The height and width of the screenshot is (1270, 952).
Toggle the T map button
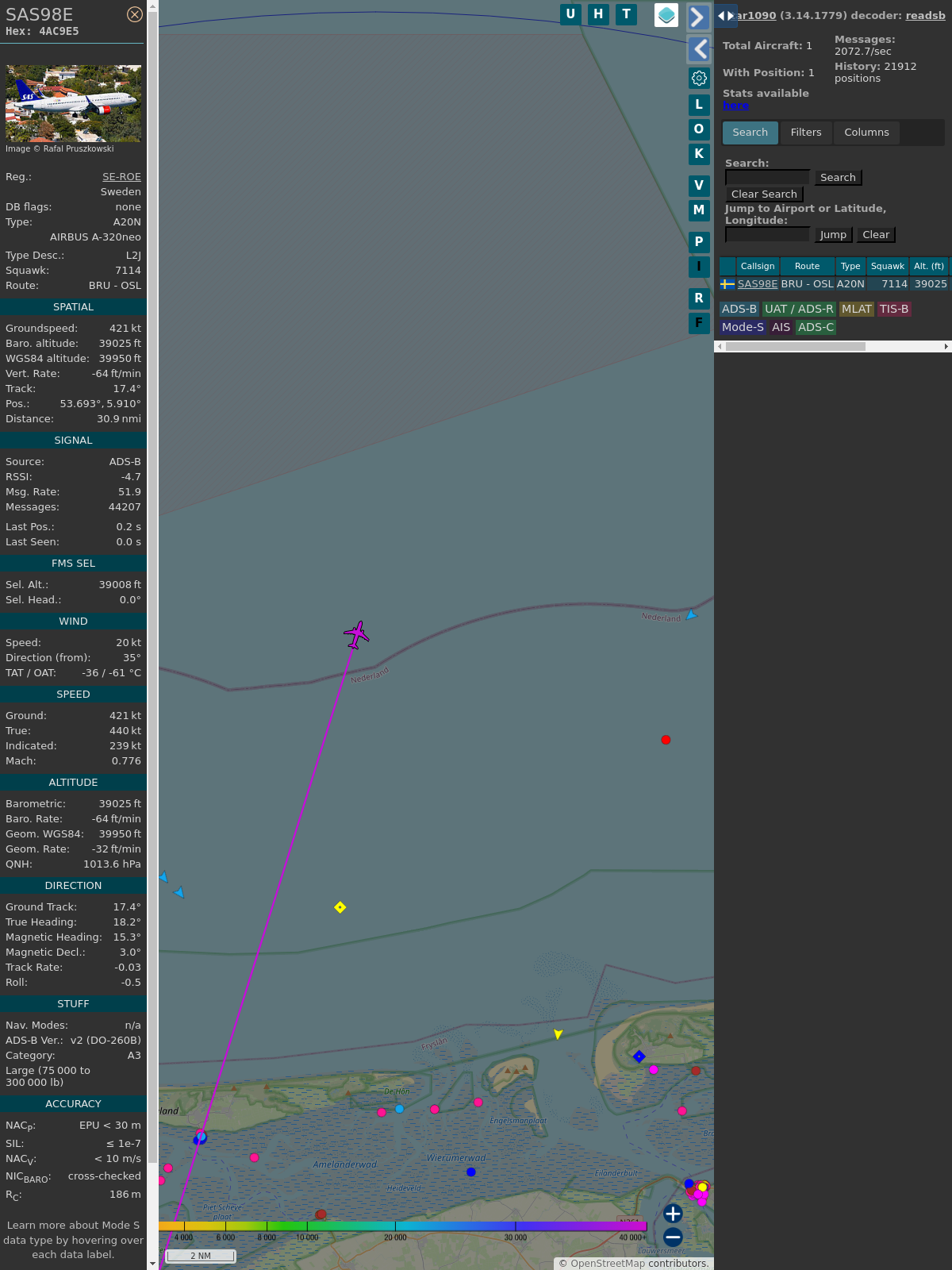coord(626,14)
